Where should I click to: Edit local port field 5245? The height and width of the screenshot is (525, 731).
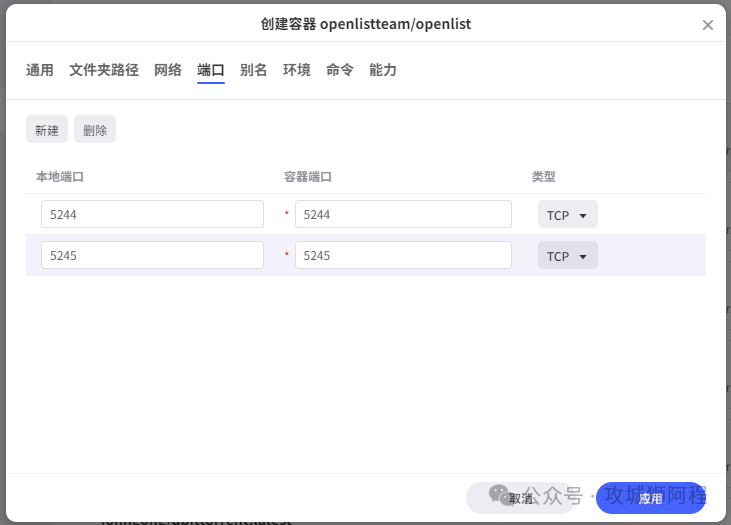pyautogui.click(x=152, y=256)
